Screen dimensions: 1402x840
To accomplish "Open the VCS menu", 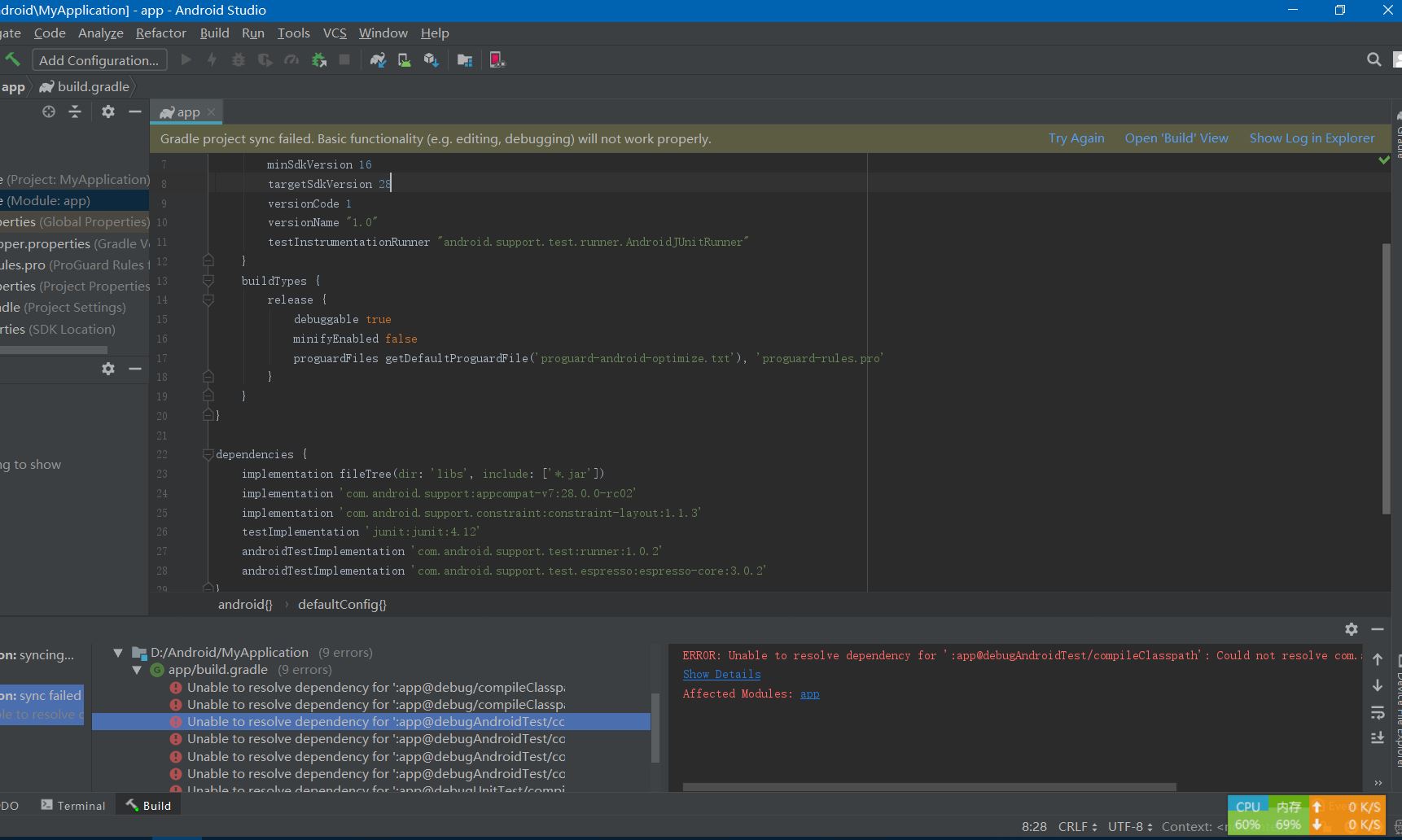I will pyautogui.click(x=335, y=33).
